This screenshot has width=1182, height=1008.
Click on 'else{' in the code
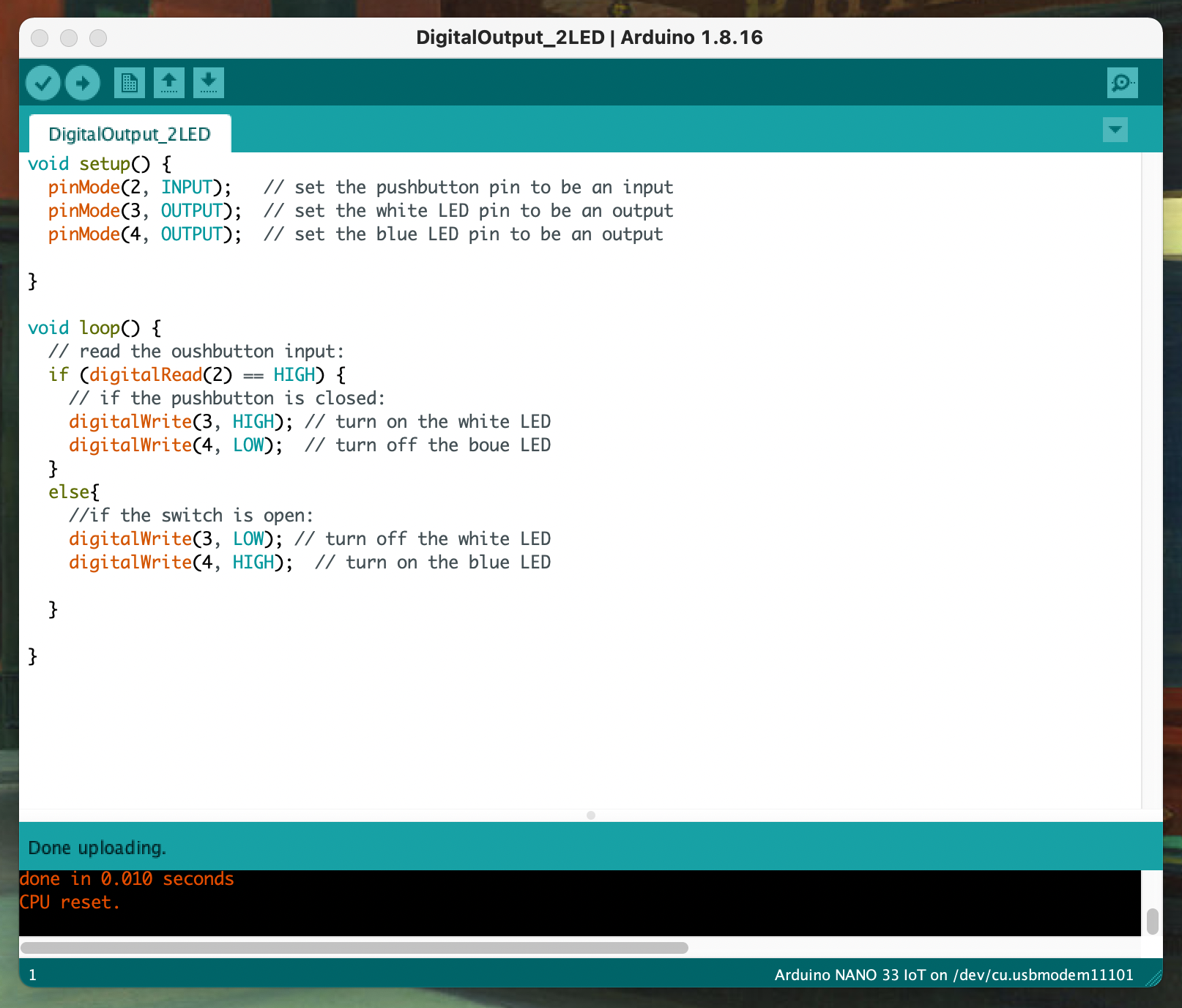point(73,492)
